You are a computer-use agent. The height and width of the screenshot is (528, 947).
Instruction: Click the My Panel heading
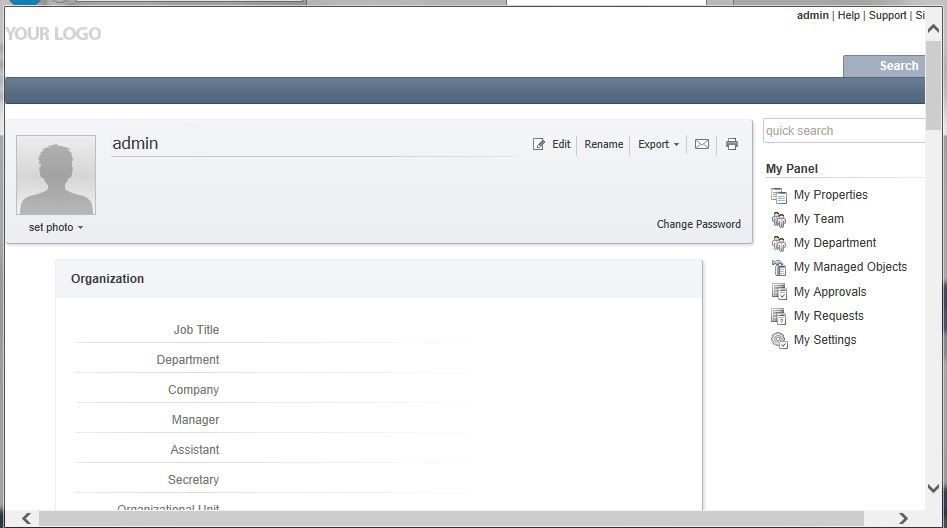coord(792,169)
